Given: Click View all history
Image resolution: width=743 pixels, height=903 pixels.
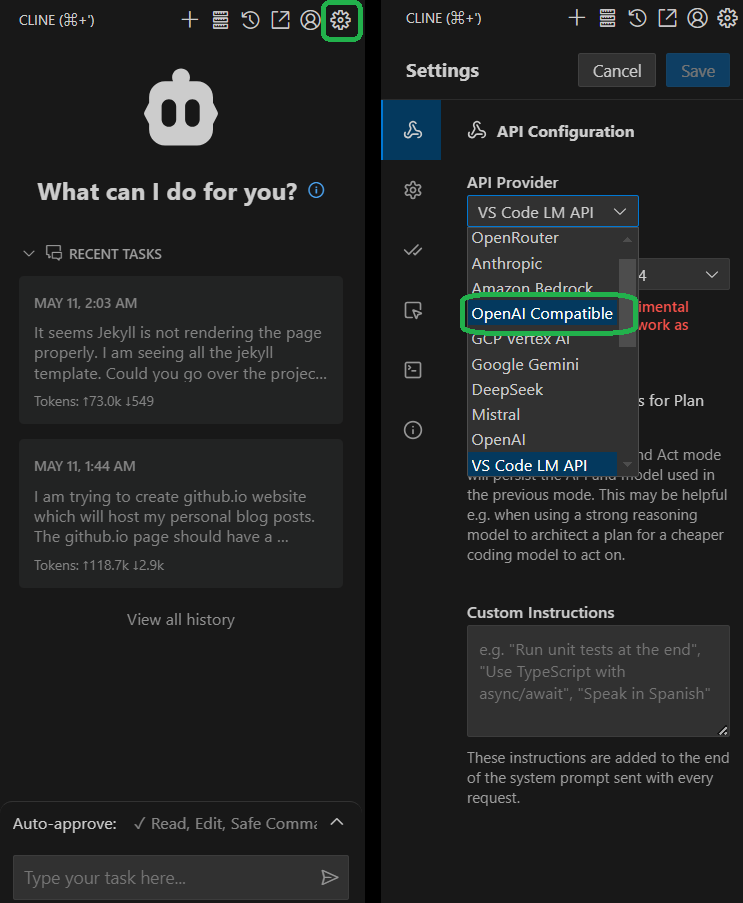Looking at the screenshot, I should 181,620.
